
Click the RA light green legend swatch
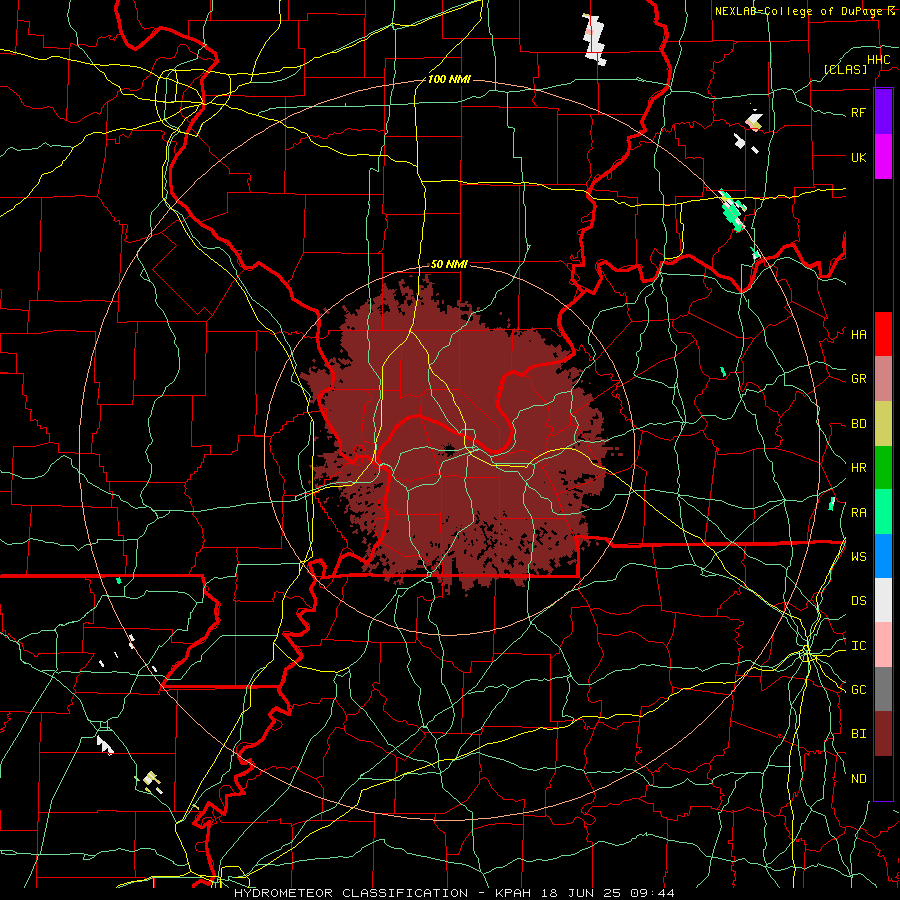pos(883,512)
